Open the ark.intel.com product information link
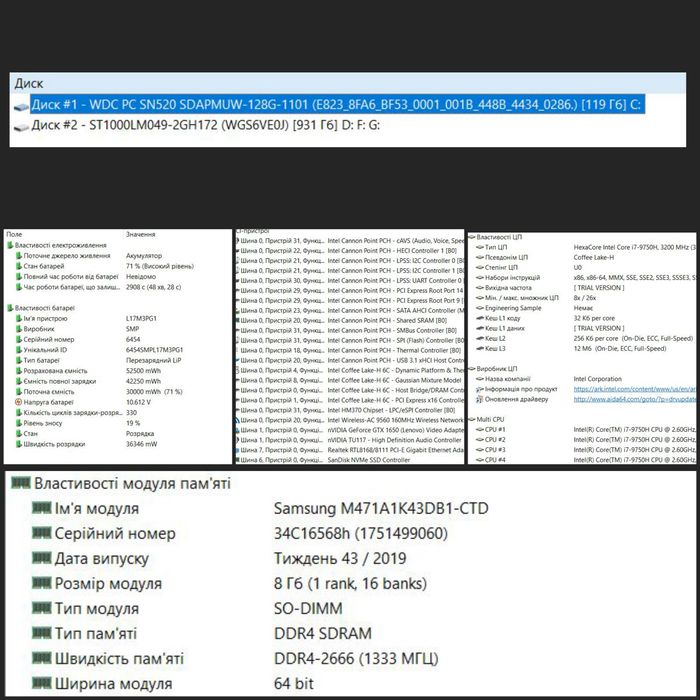This screenshot has width=700, height=700. pyautogui.click(x=634, y=389)
